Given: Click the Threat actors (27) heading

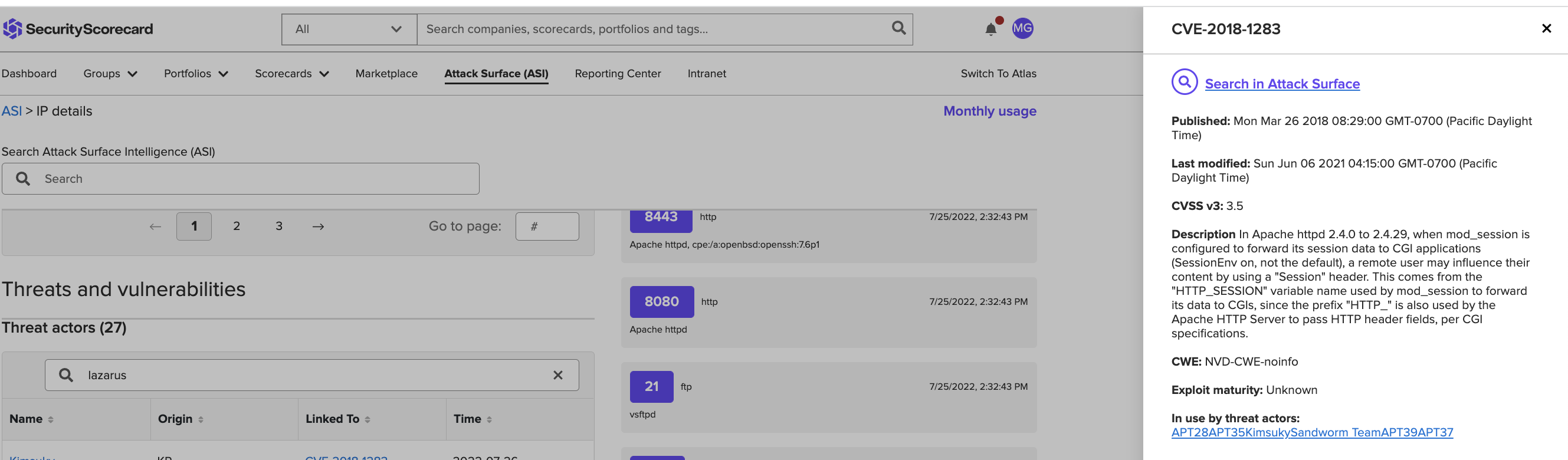Looking at the screenshot, I should (x=64, y=327).
